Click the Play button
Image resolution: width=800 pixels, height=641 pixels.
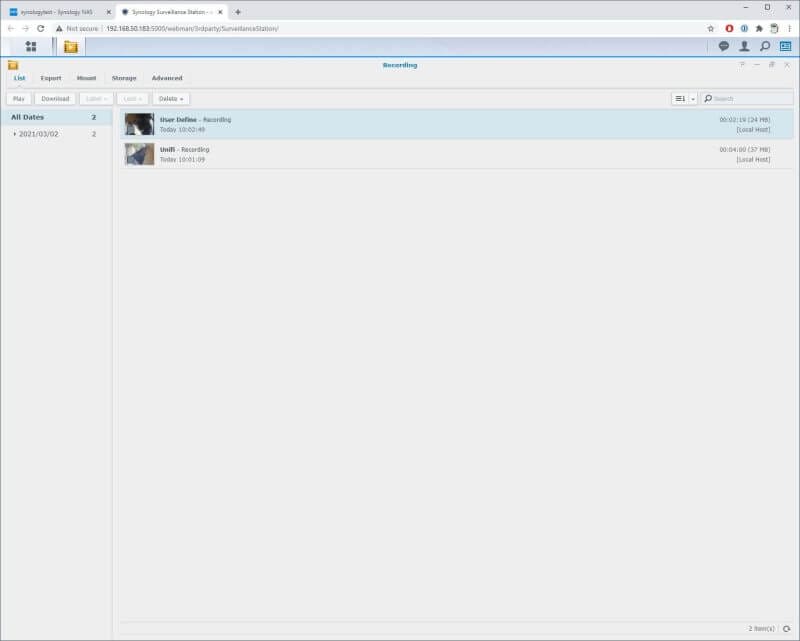pyautogui.click(x=18, y=98)
